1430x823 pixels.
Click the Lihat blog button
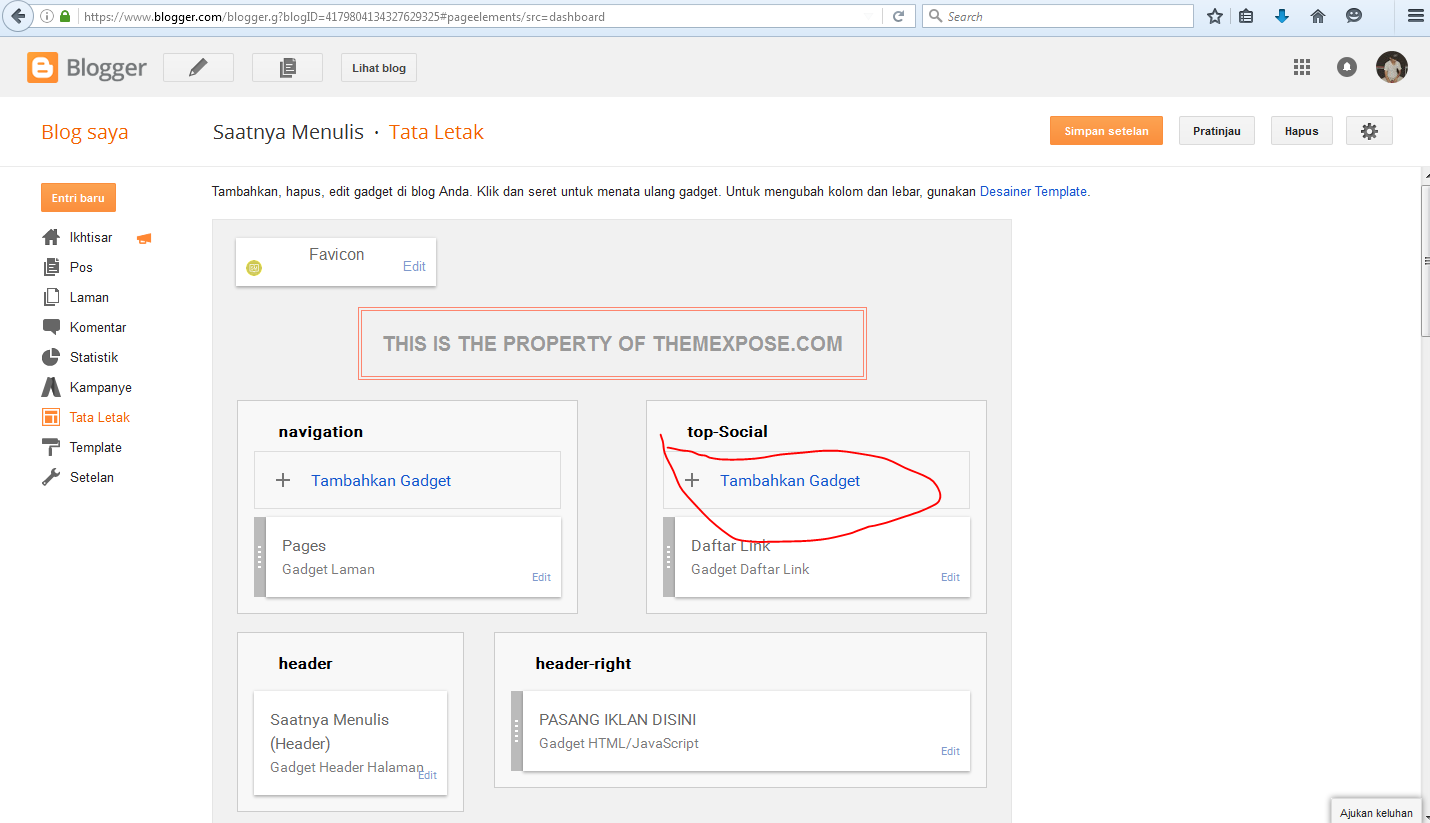(379, 68)
